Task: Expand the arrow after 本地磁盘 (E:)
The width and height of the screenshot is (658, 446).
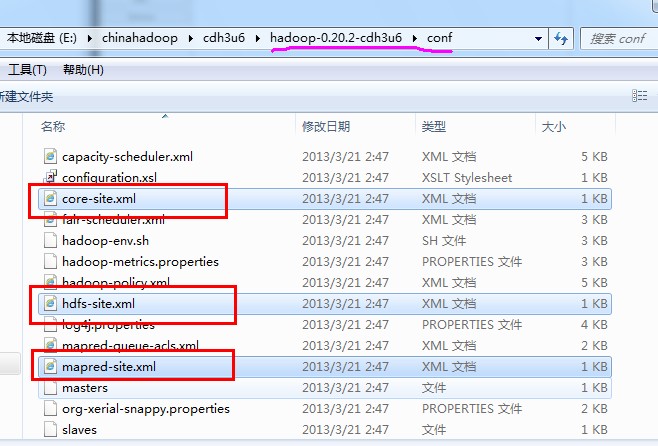Action: click(x=89, y=38)
